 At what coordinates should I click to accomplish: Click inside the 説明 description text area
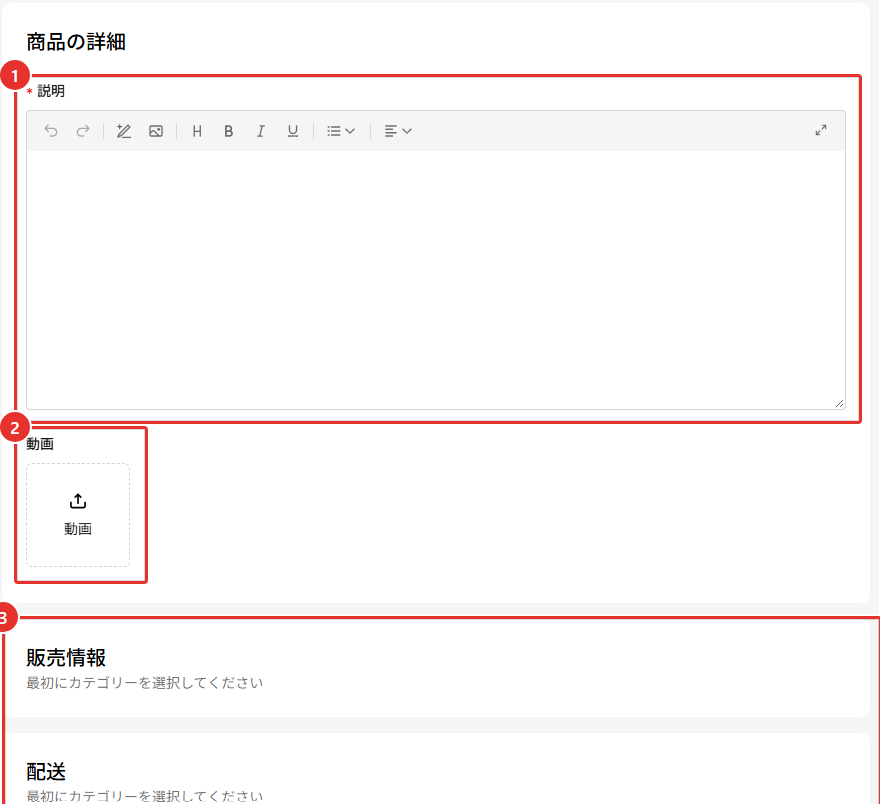pyautogui.click(x=436, y=279)
